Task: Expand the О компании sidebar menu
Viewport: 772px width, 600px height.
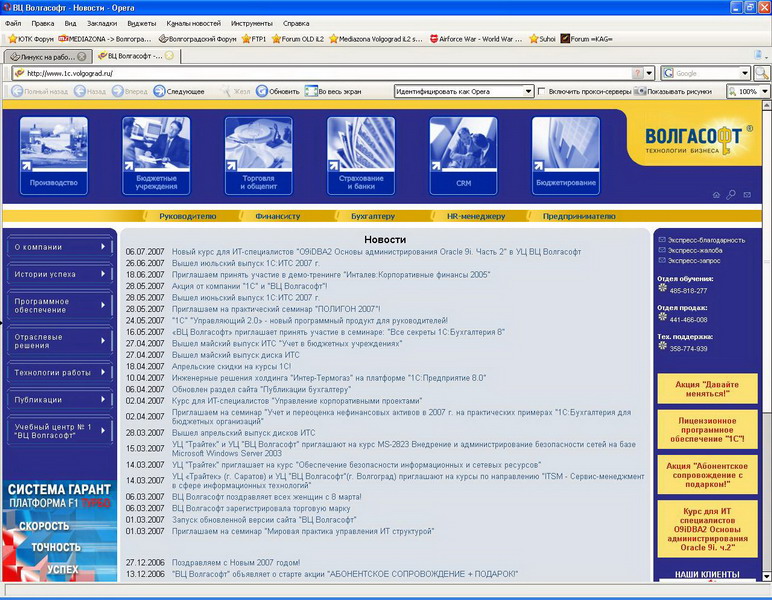Action: pyautogui.click(x=60, y=247)
